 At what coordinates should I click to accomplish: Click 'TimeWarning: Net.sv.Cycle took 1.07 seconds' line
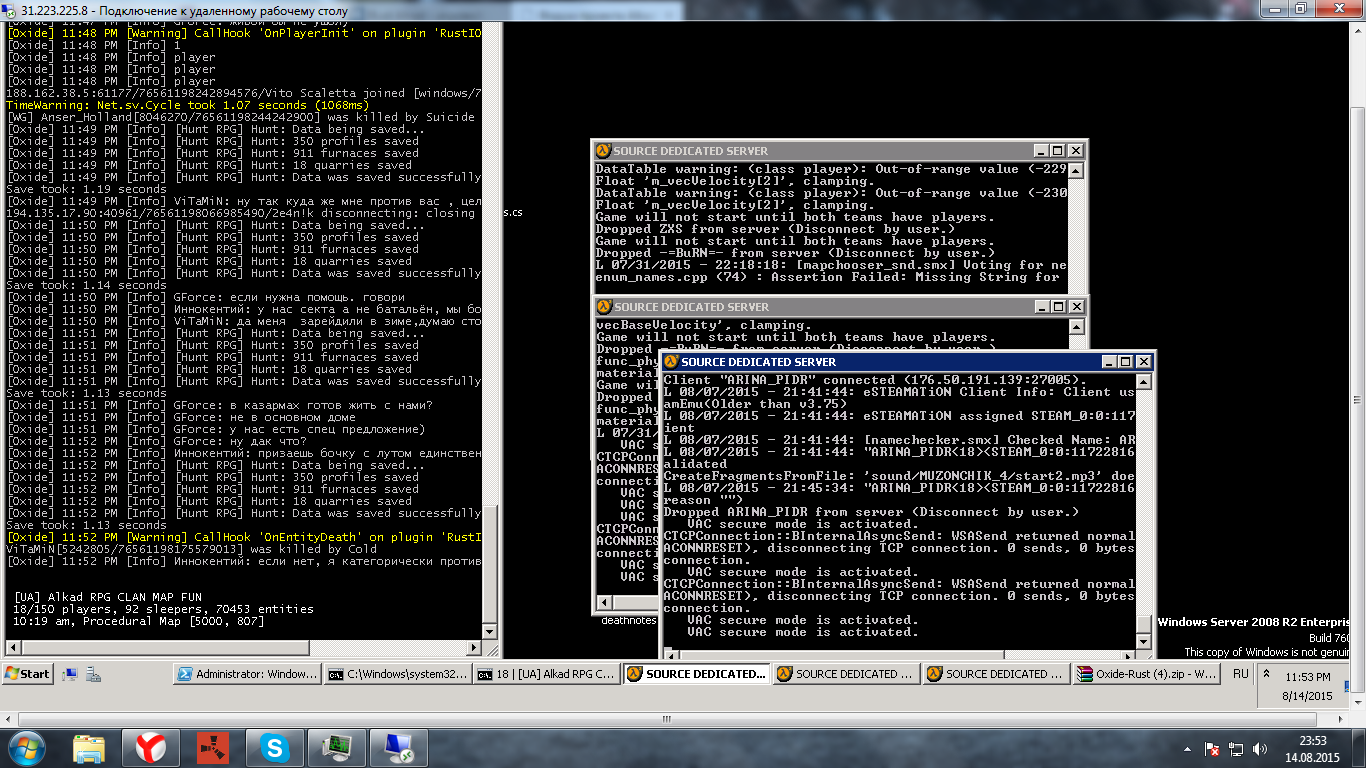point(188,105)
